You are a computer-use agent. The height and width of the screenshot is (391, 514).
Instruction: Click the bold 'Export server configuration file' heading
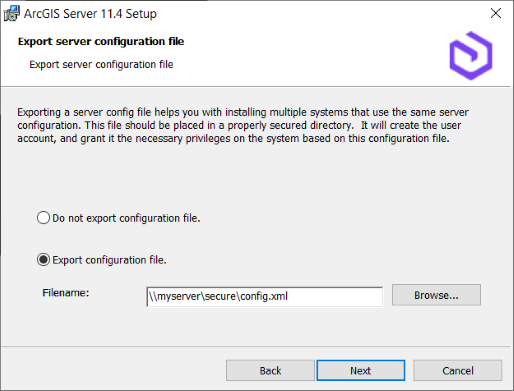pyautogui.click(x=101, y=41)
